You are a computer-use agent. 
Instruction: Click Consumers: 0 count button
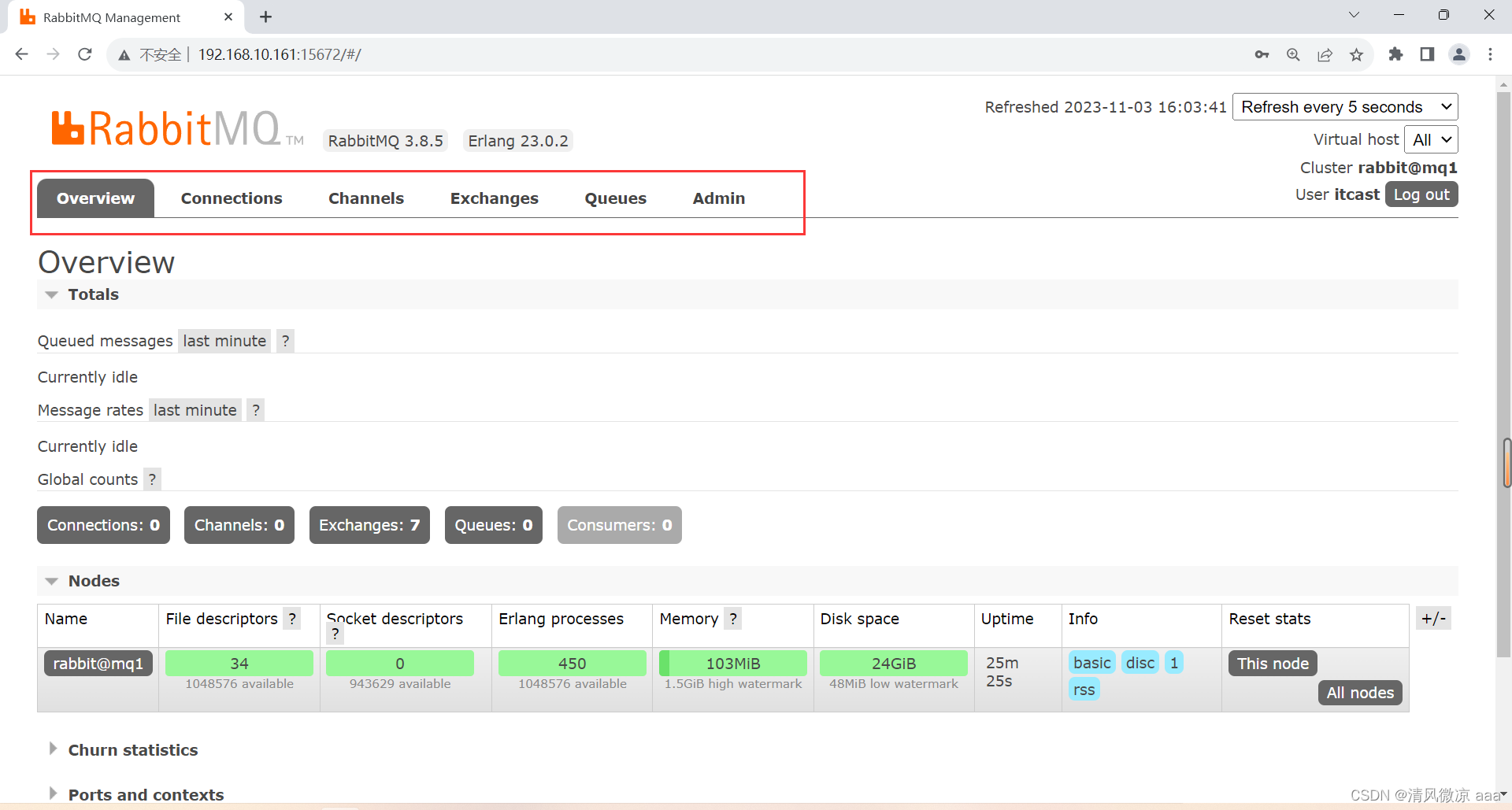[x=620, y=525]
